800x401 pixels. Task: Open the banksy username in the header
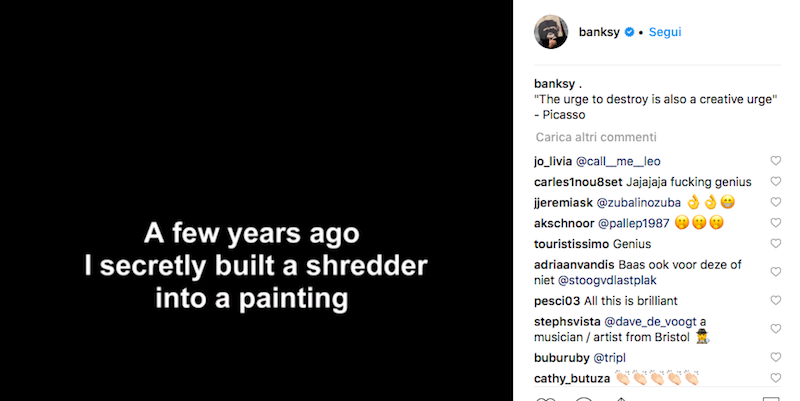(600, 32)
